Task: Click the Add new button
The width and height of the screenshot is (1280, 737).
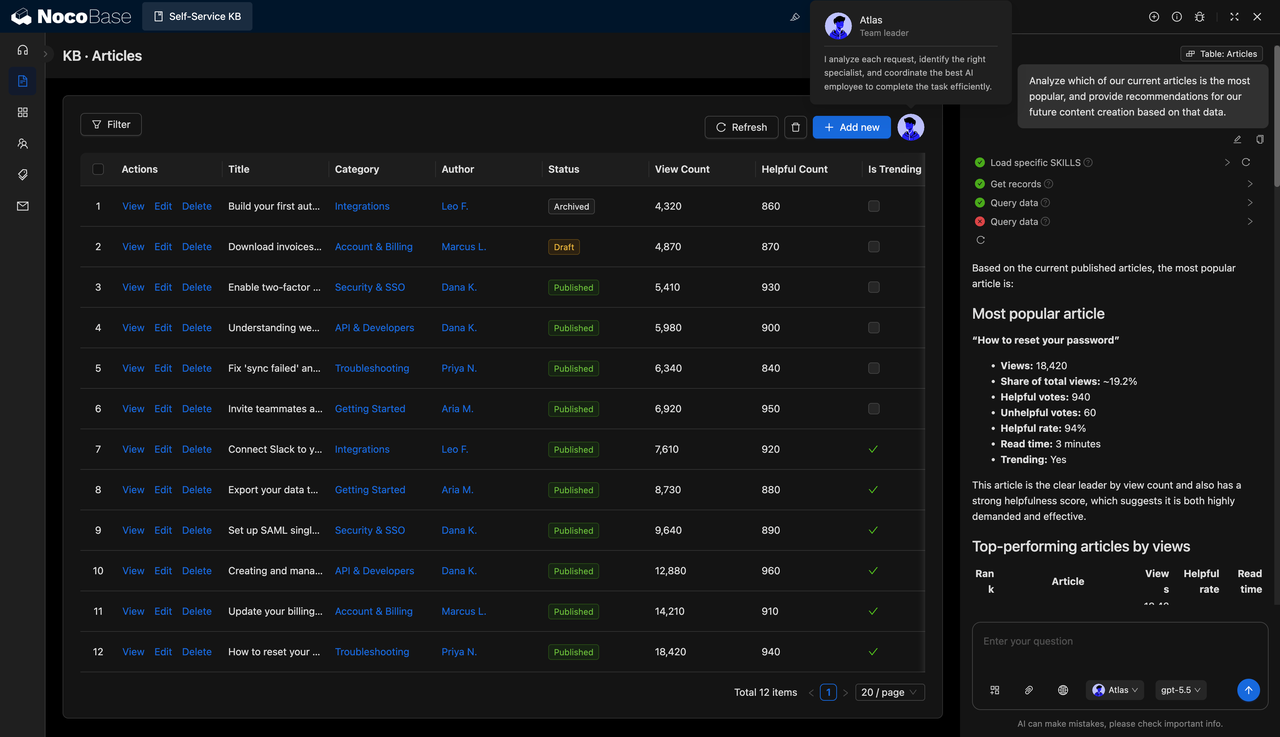Action: [852, 127]
